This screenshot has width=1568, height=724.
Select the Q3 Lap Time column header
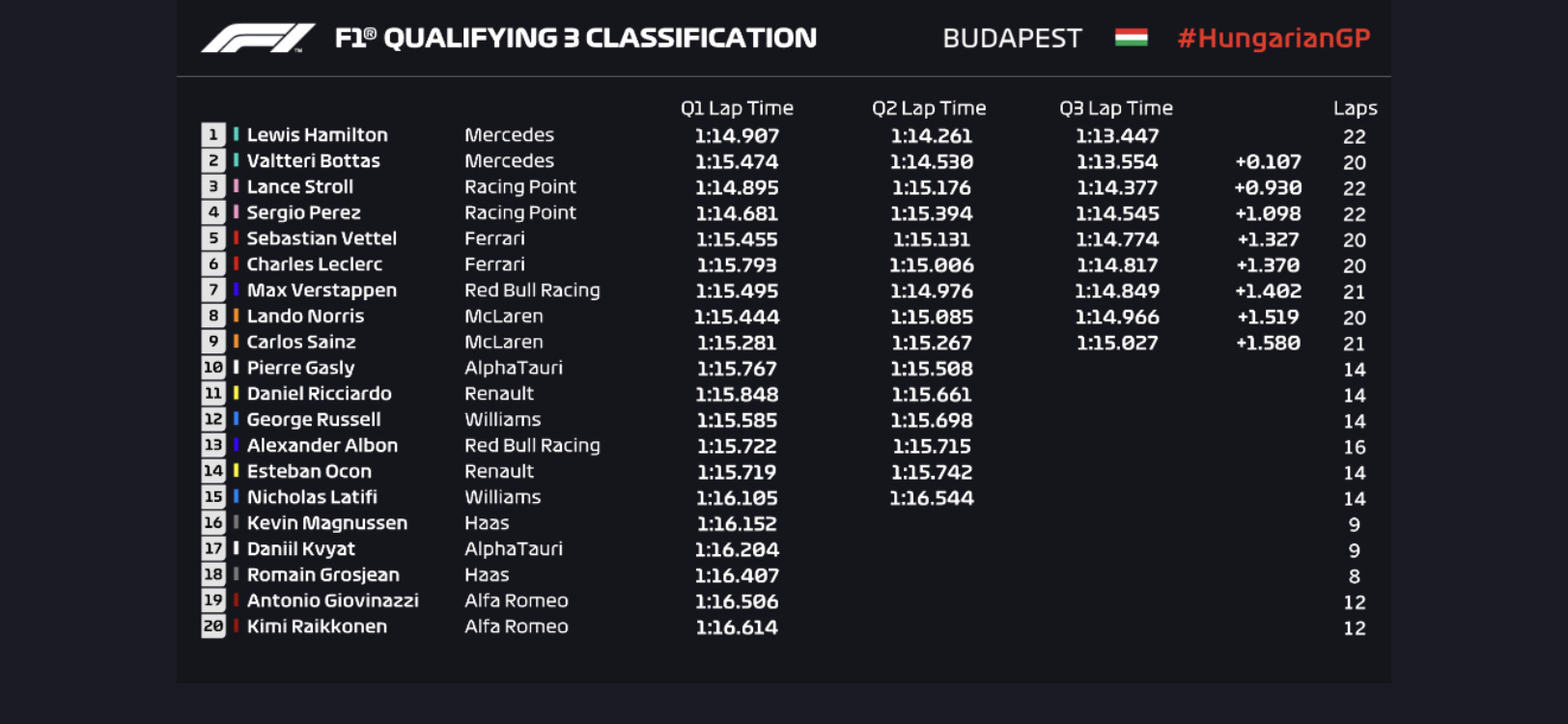pyautogui.click(x=1116, y=108)
